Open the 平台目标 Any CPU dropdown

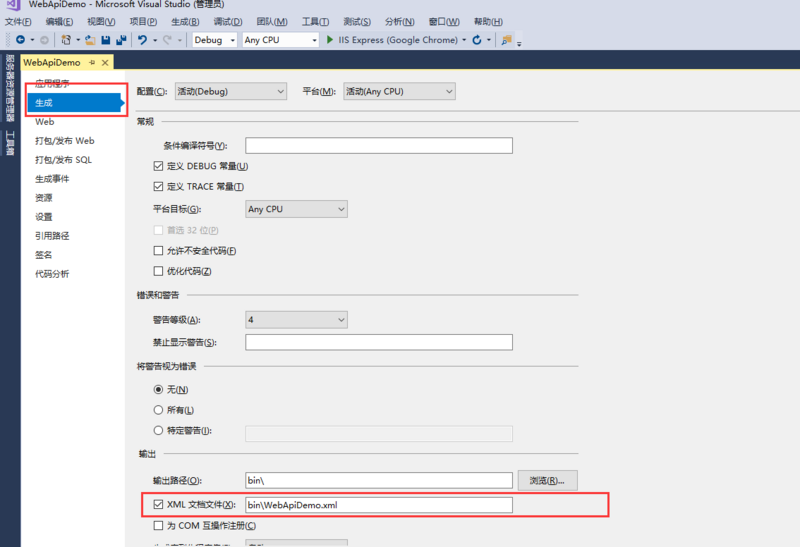click(x=296, y=209)
